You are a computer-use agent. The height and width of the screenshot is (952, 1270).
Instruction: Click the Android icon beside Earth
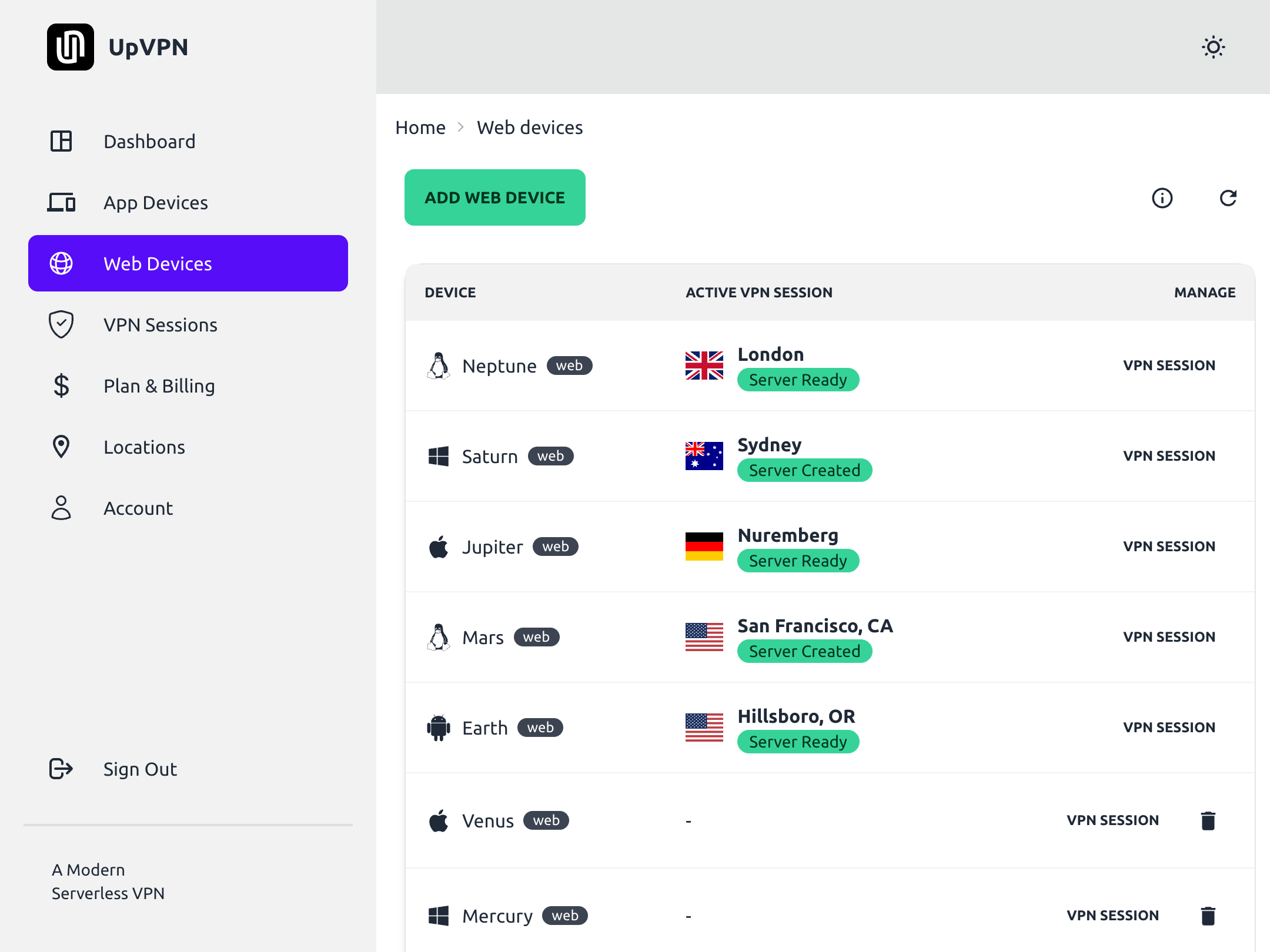click(439, 728)
